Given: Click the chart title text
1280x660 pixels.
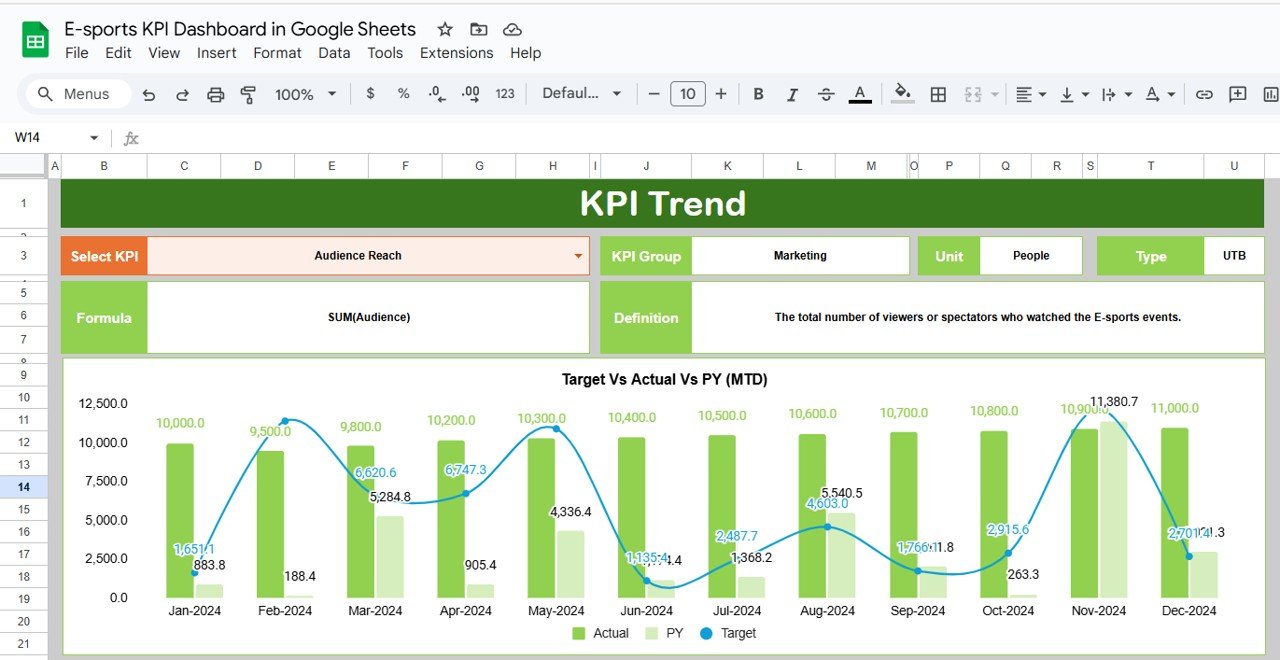Looking at the screenshot, I should 665,379.
